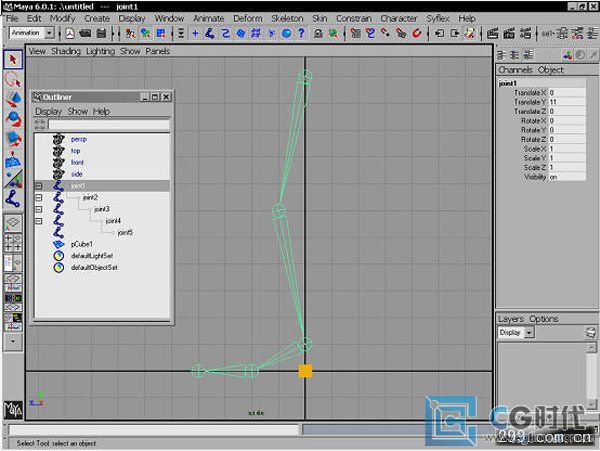600x451 pixels.
Task: Click Outliner text filter field
Action: click(109, 124)
